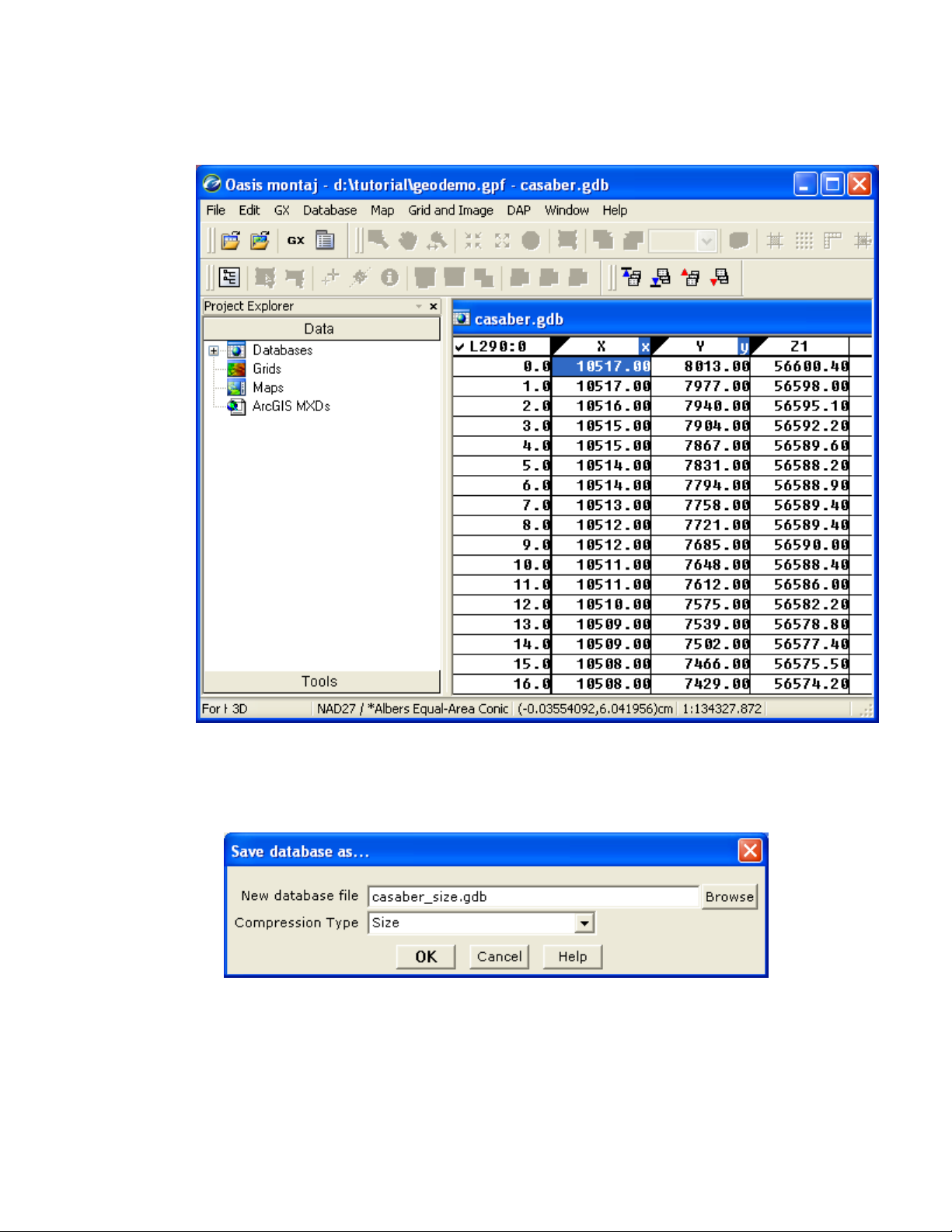Image resolution: width=952 pixels, height=1232 pixels.
Task: Click the greyed-out hash grid lines icon
Action: pyautogui.click(x=775, y=240)
